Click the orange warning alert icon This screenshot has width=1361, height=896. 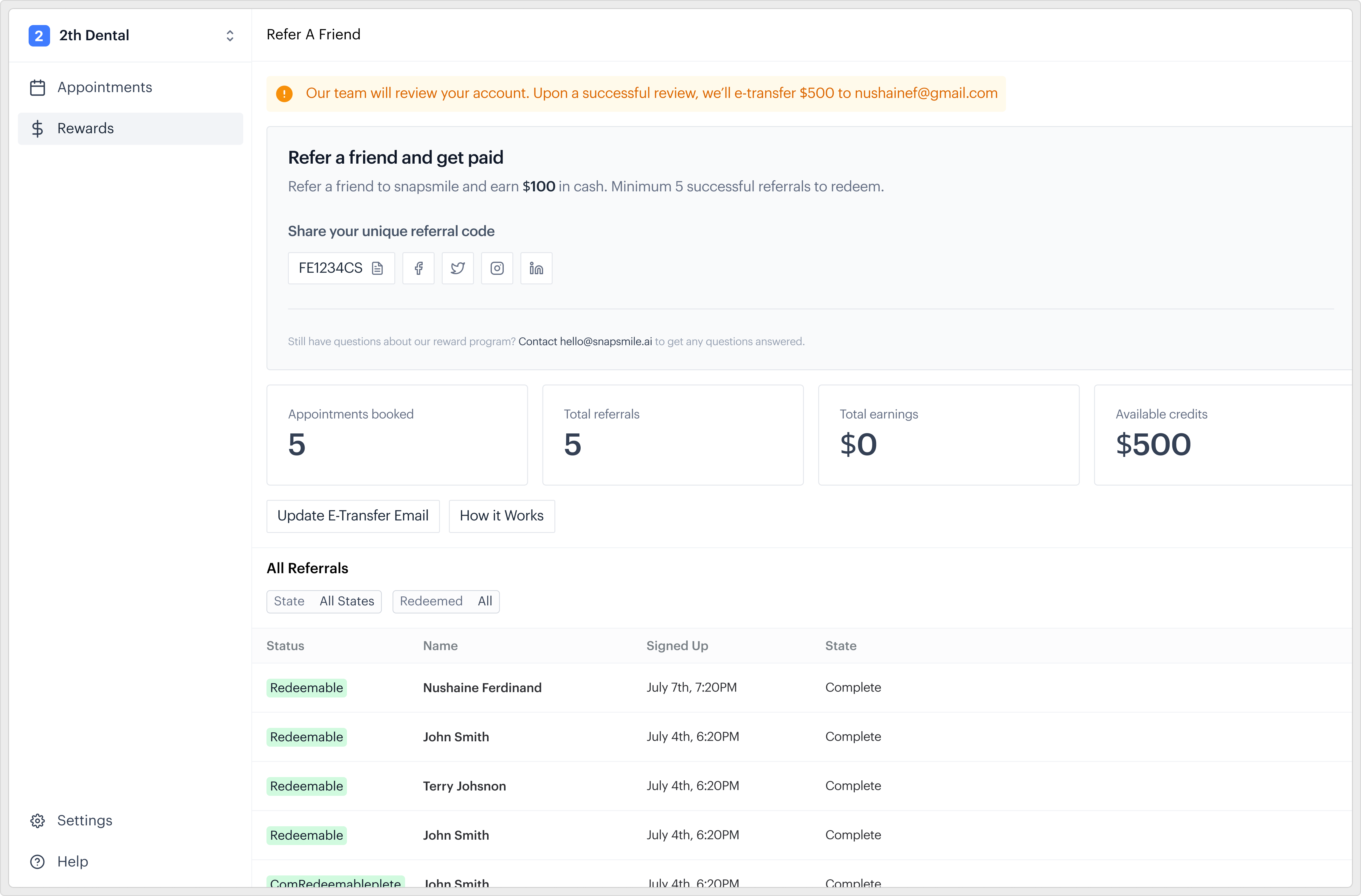click(284, 94)
